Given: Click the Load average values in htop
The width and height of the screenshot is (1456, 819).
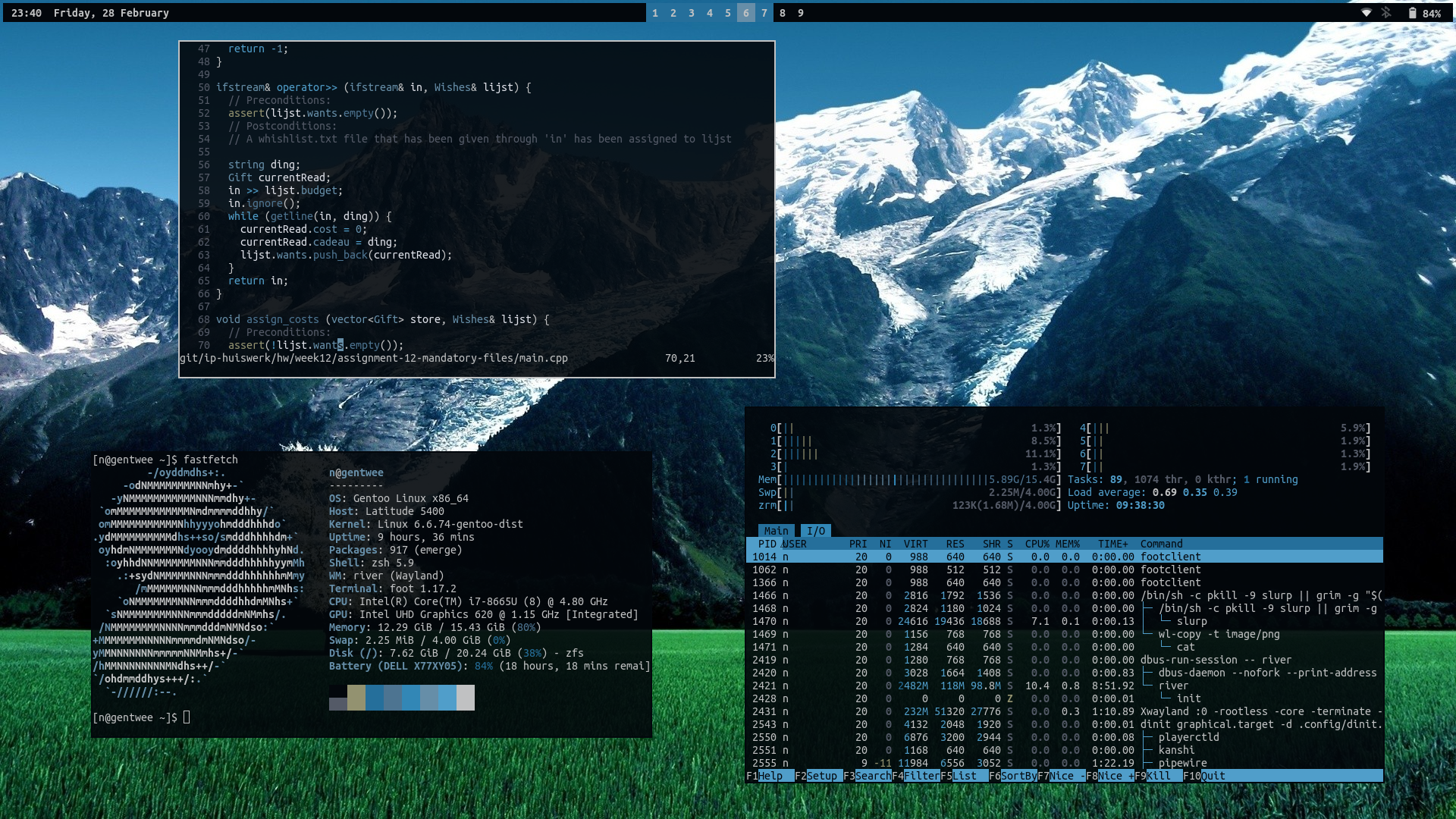Looking at the screenshot, I should pos(1195,492).
